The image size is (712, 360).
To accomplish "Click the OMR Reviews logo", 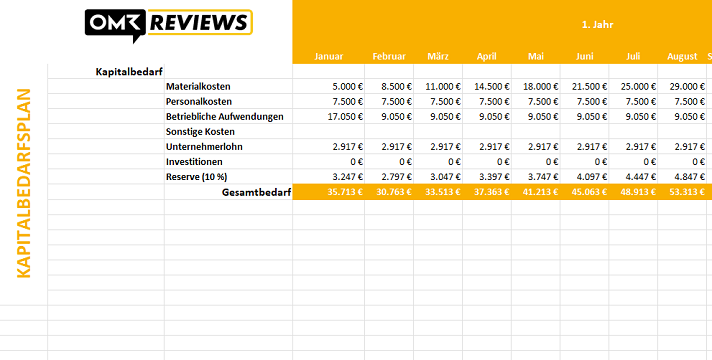I will click(168, 25).
